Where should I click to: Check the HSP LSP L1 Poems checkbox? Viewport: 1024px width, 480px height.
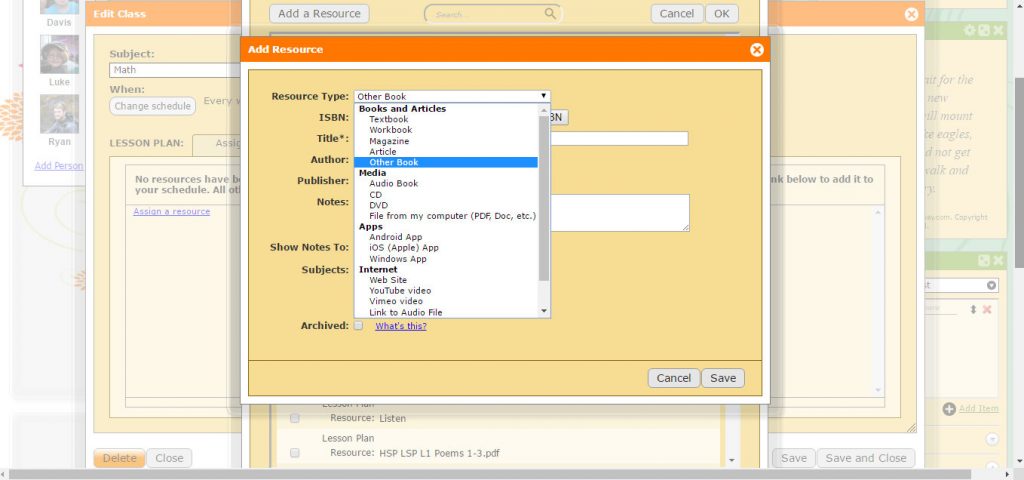click(x=295, y=453)
